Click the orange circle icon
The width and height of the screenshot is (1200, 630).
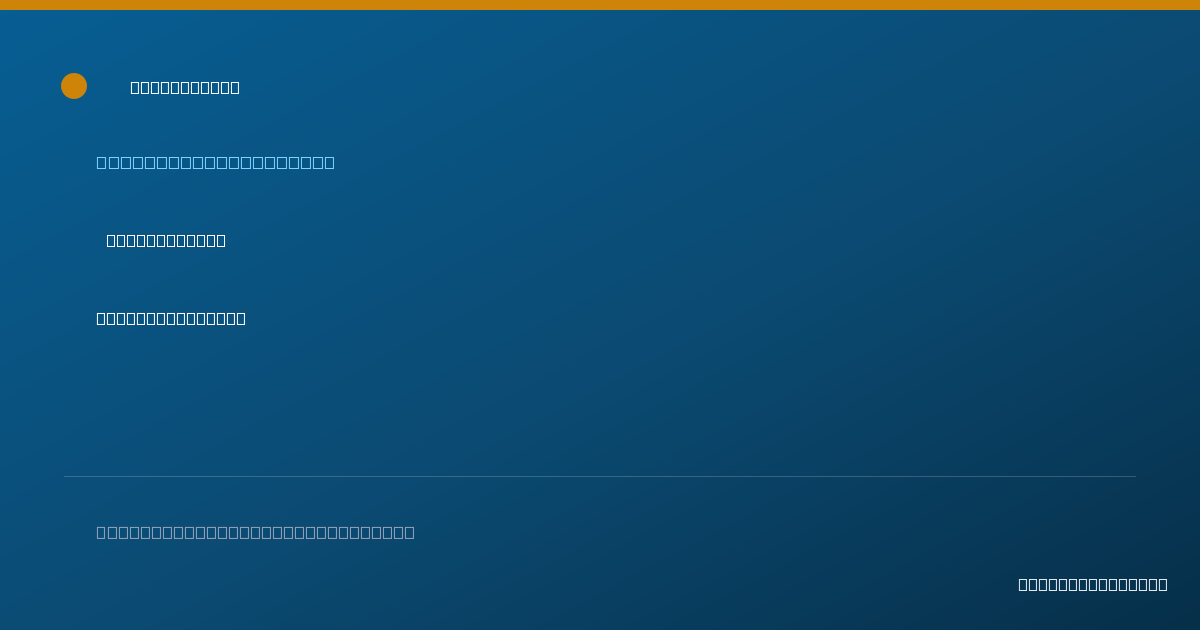pyautogui.click(x=74, y=86)
